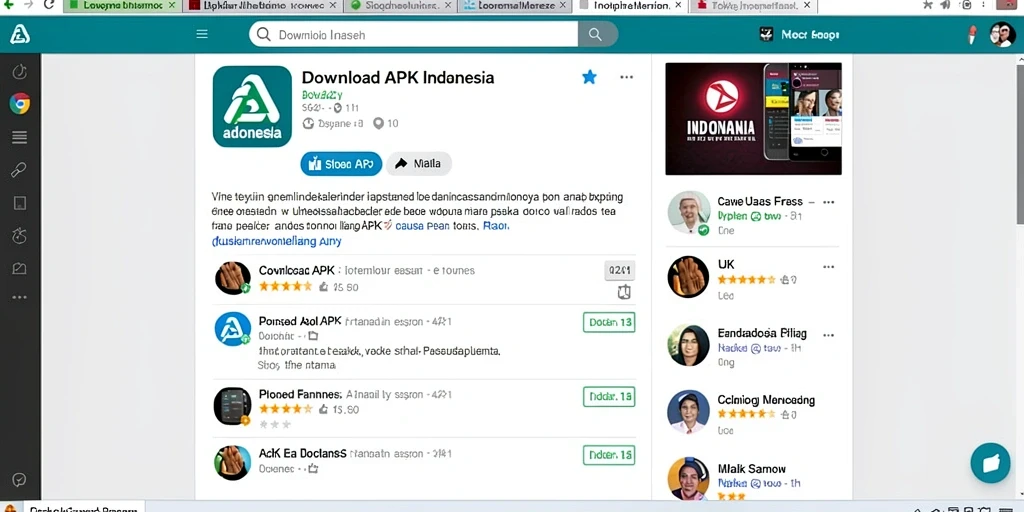Open the bug icon in the left sidebar
This screenshot has height=512, width=1024.
point(20,235)
